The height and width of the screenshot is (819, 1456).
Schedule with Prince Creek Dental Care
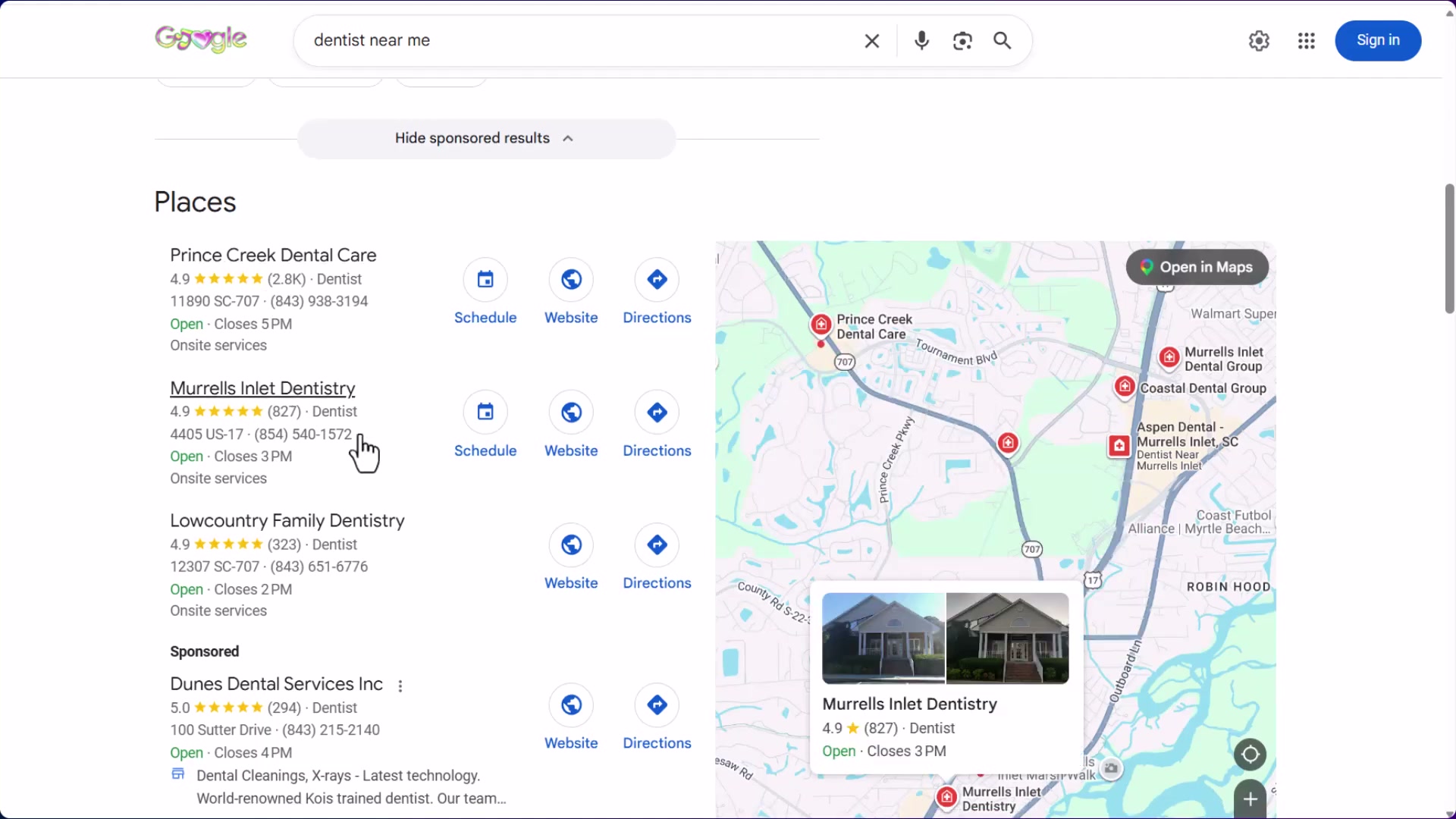click(485, 292)
